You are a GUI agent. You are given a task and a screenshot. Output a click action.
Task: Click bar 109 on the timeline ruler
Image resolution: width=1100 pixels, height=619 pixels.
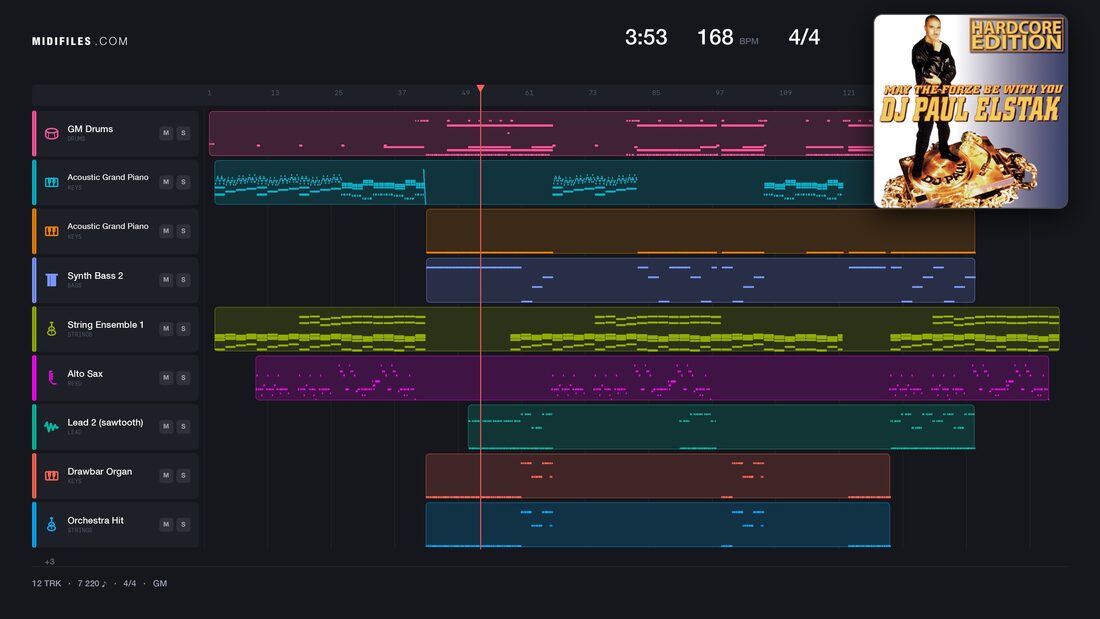click(785, 93)
